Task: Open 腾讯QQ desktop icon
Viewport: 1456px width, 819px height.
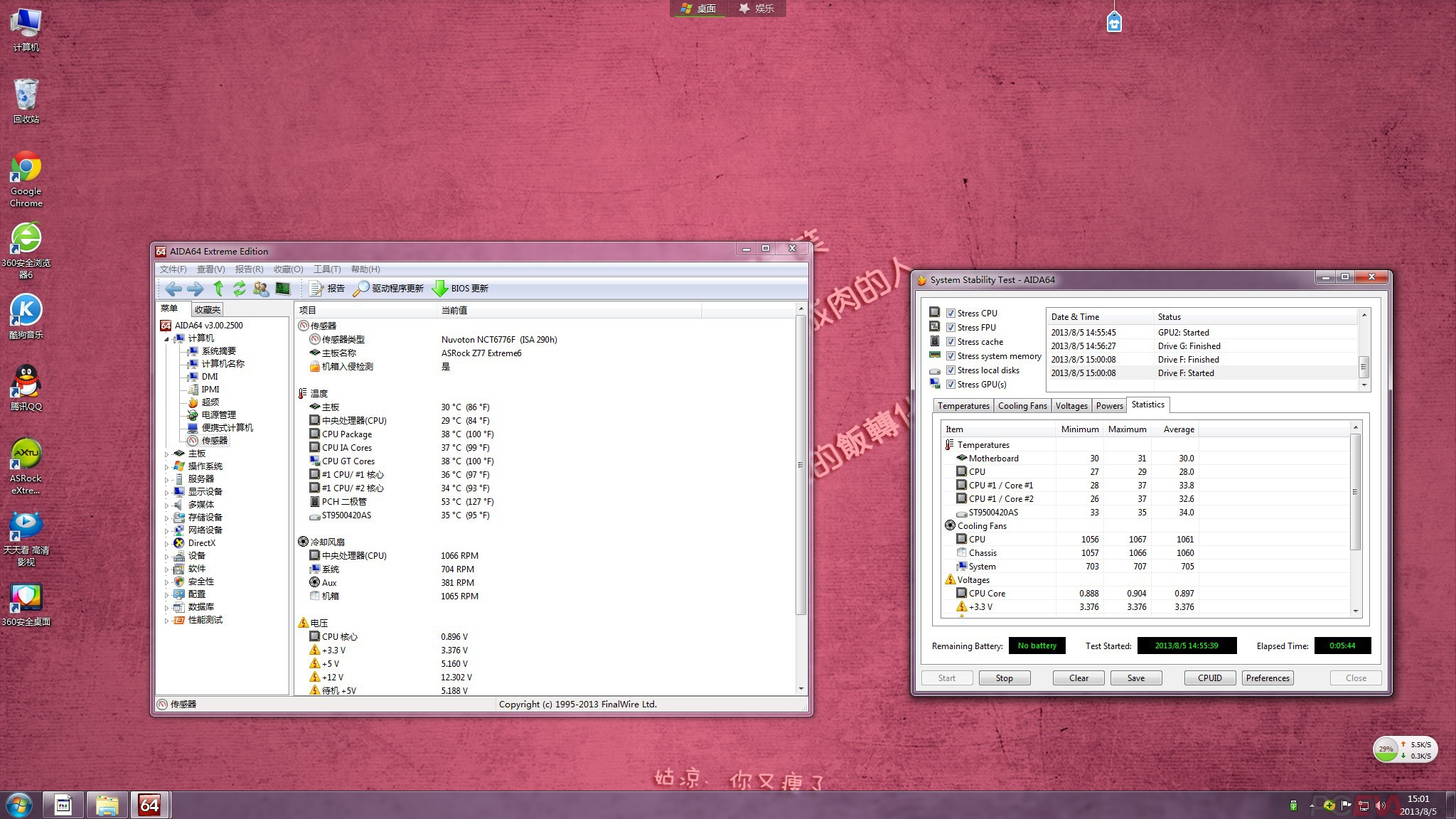Action: coord(26,388)
